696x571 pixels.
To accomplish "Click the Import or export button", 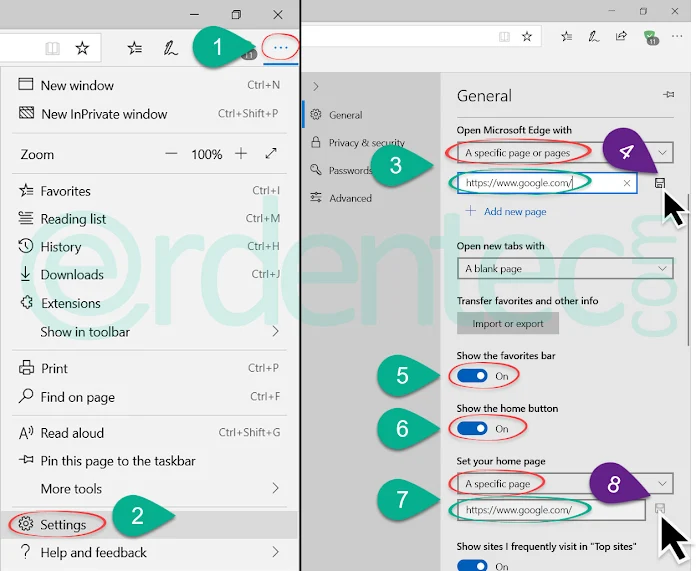I will pyautogui.click(x=508, y=323).
